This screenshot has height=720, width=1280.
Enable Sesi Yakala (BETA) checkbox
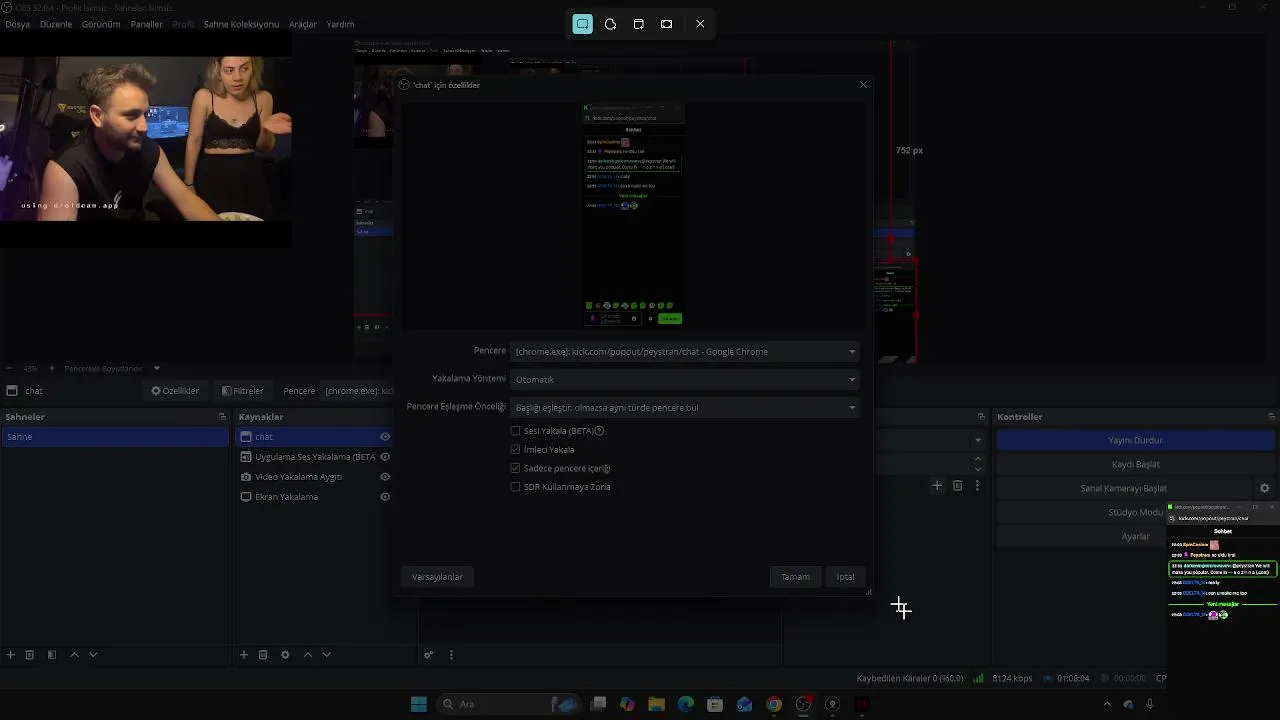tap(515, 431)
